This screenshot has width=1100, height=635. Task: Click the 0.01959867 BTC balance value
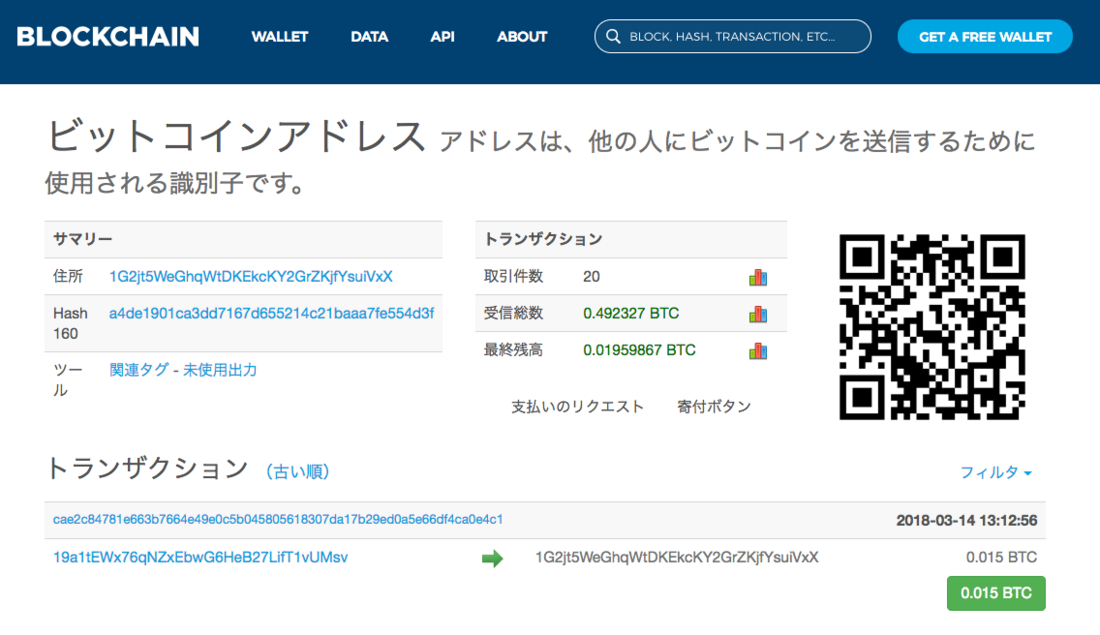click(x=639, y=350)
